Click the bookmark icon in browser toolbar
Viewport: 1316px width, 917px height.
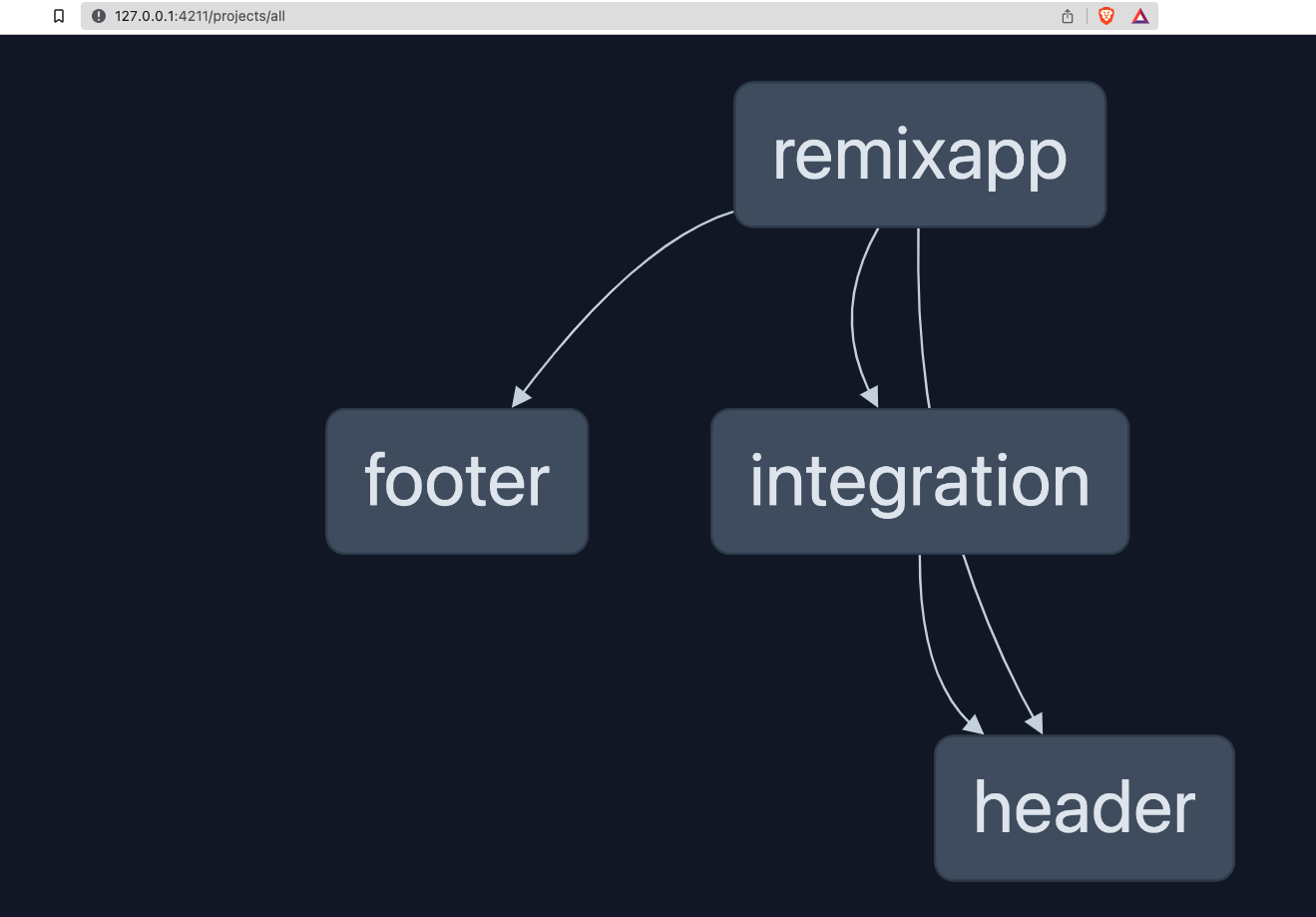[x=59, y=16]
